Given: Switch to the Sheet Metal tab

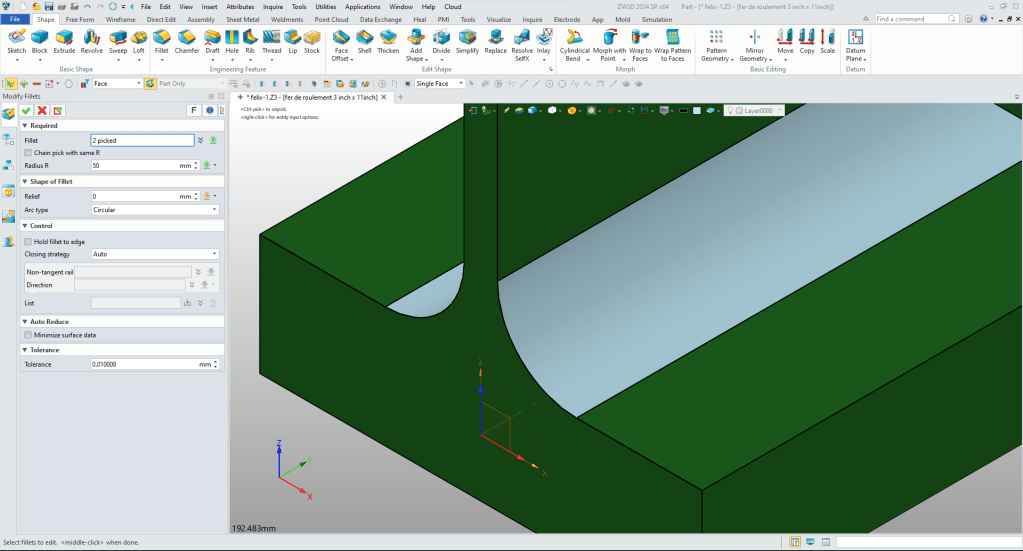Looking at the screenshot, I should (x=241, y=19).
